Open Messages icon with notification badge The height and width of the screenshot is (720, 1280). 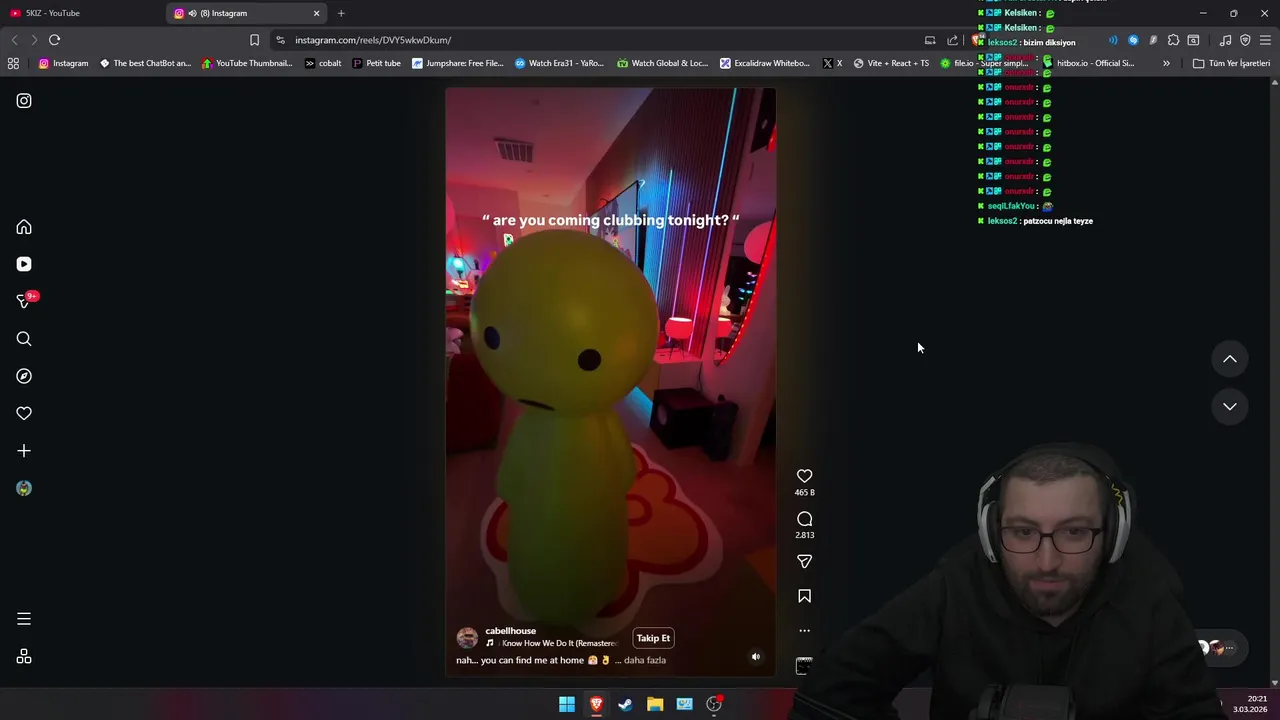point(24,301)
